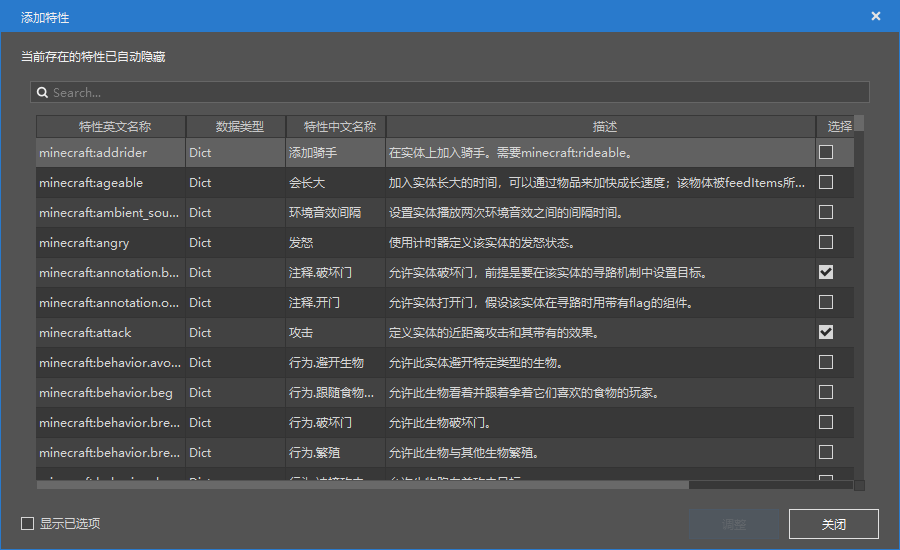Click the 选择 column header
Image resolution: width=900 pixels, height=550 pixels.
click(x=836, y=126)
